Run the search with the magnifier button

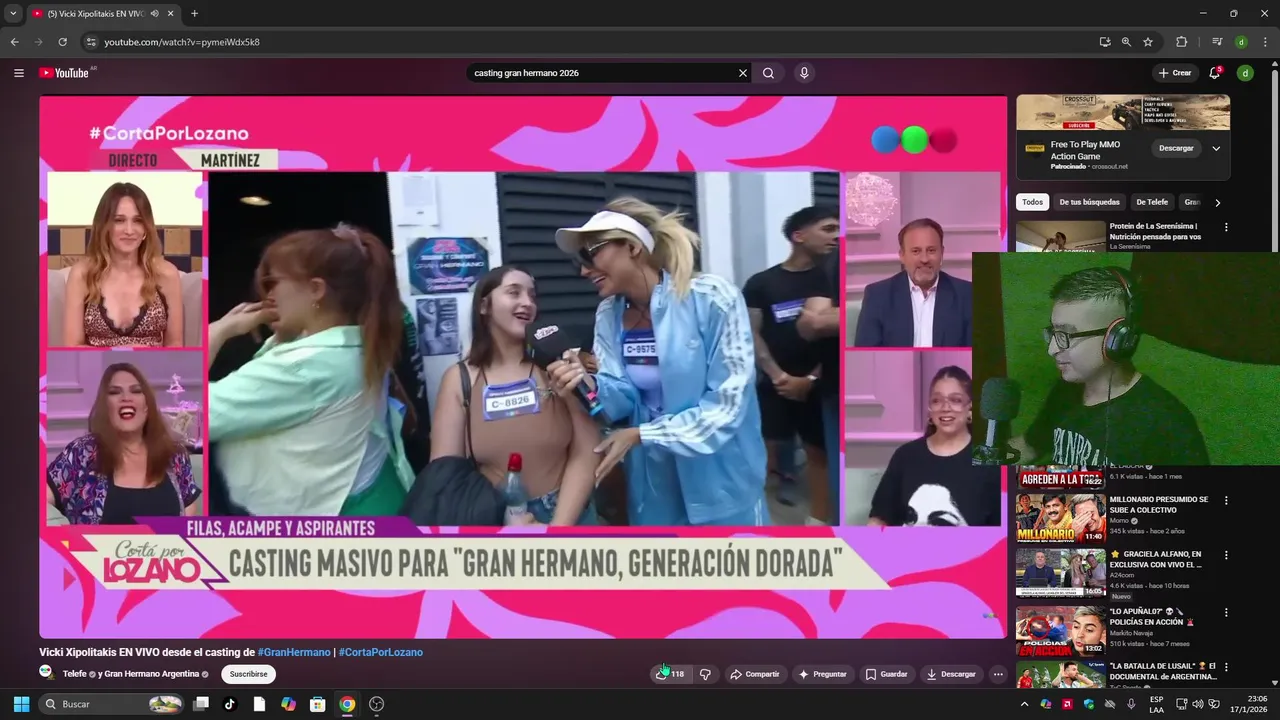coord(768,73)
